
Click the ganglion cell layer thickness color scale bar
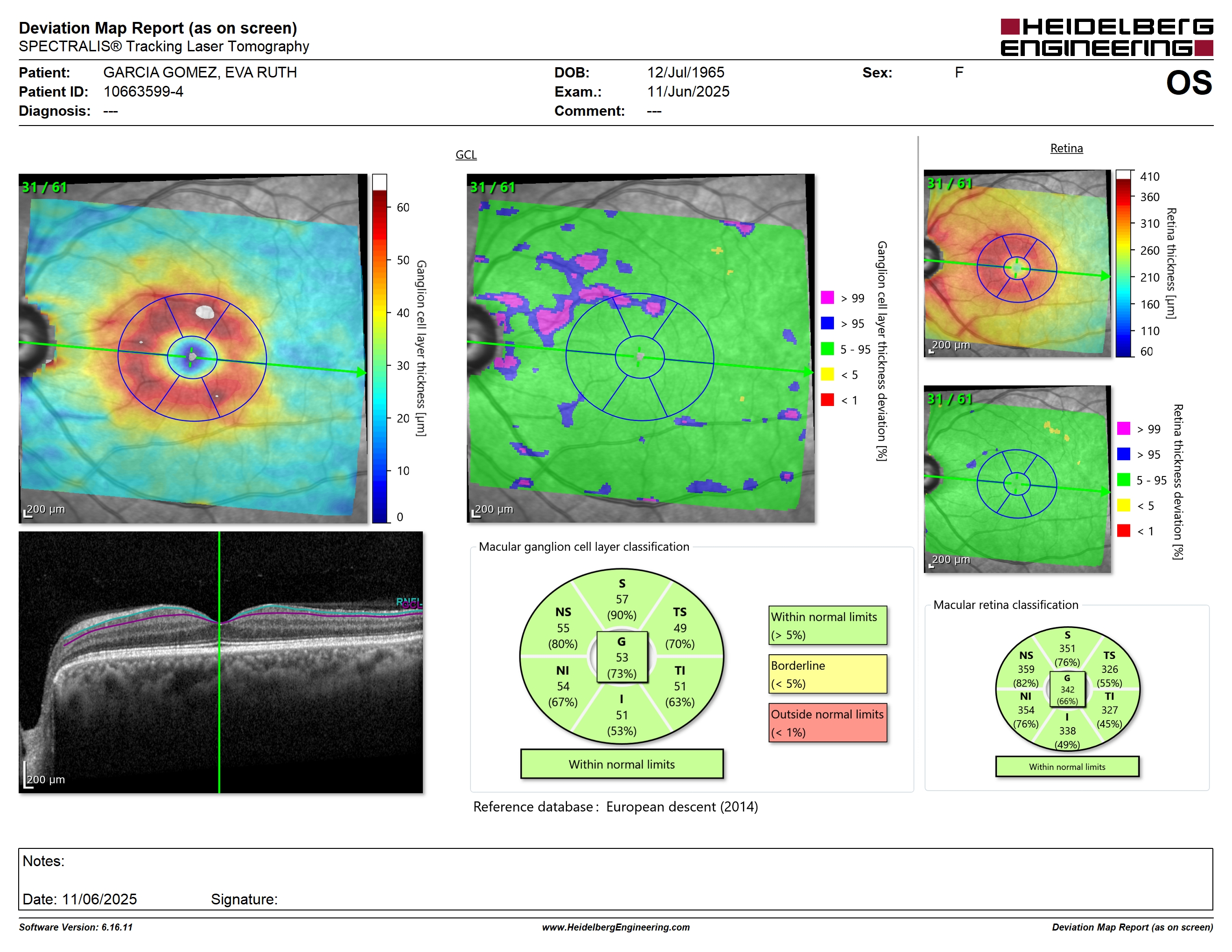(379, 348)
